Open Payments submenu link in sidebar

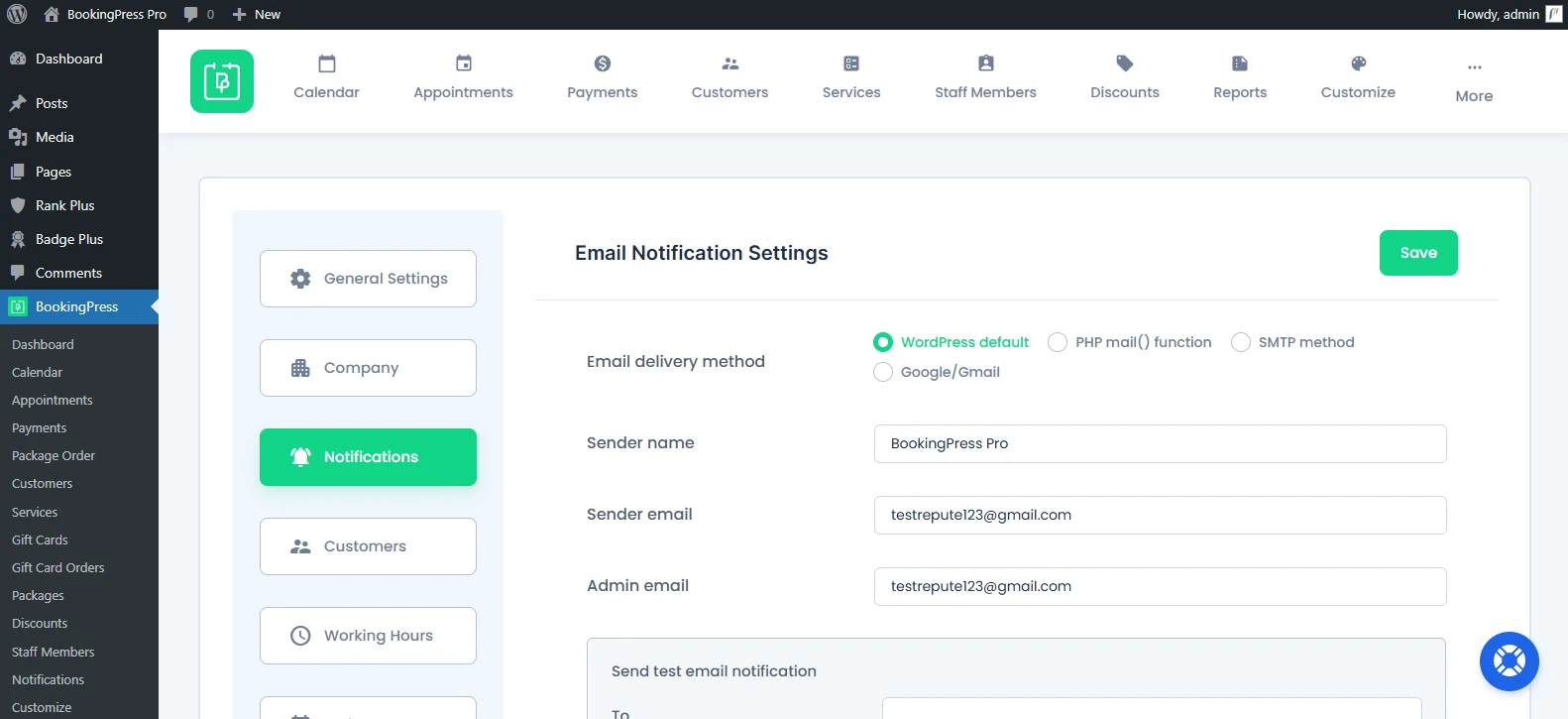39,428
